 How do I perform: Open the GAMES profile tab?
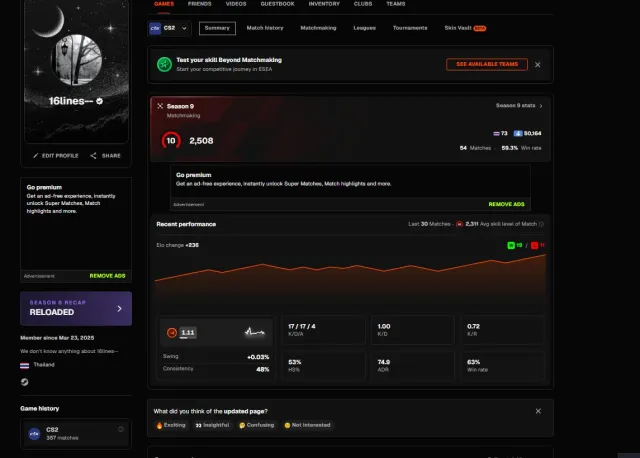click(164, 4)
